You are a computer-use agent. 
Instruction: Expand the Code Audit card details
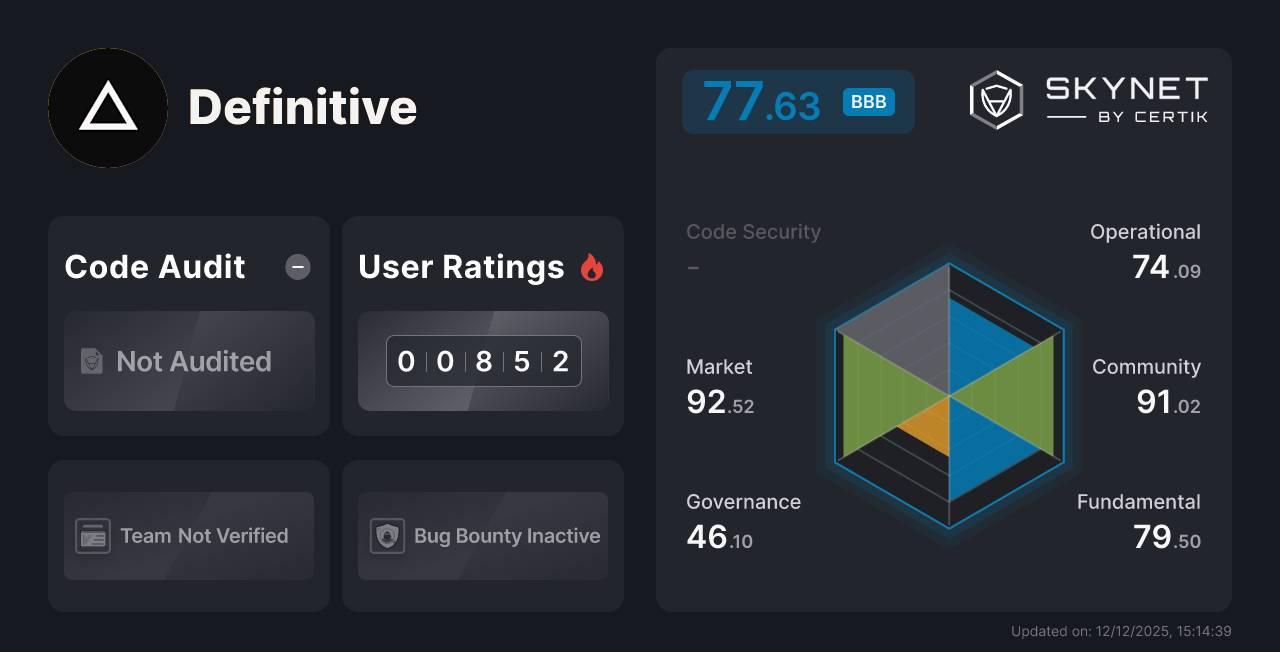click(188, 325)
